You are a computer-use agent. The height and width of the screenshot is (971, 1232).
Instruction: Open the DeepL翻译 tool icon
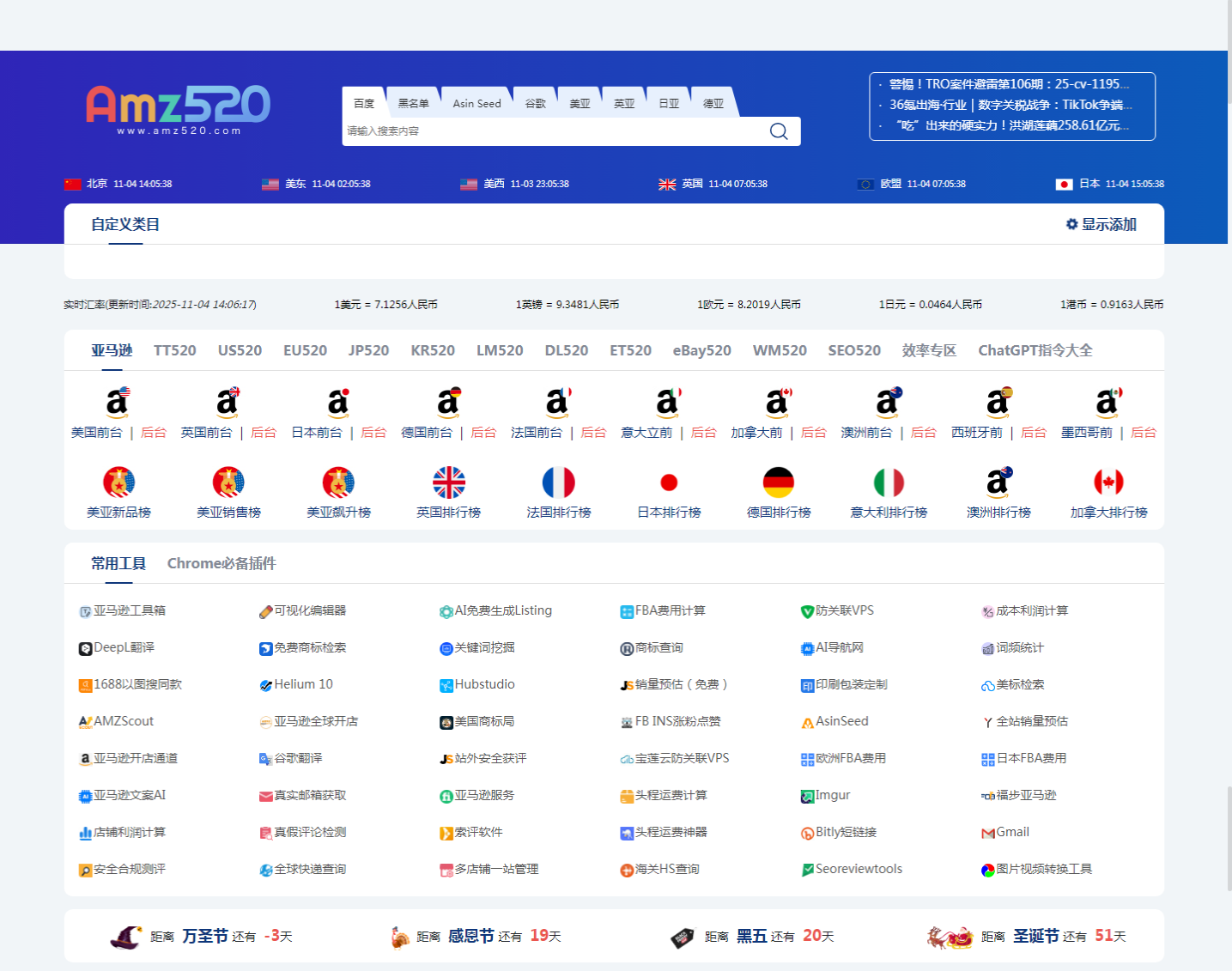[83, 648]
